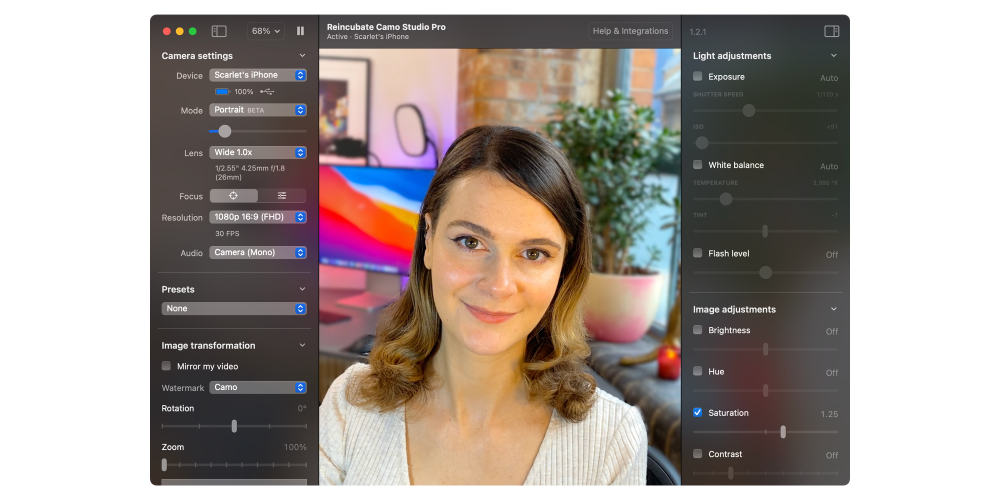Enable the White balance checkbox

point(698,165)
